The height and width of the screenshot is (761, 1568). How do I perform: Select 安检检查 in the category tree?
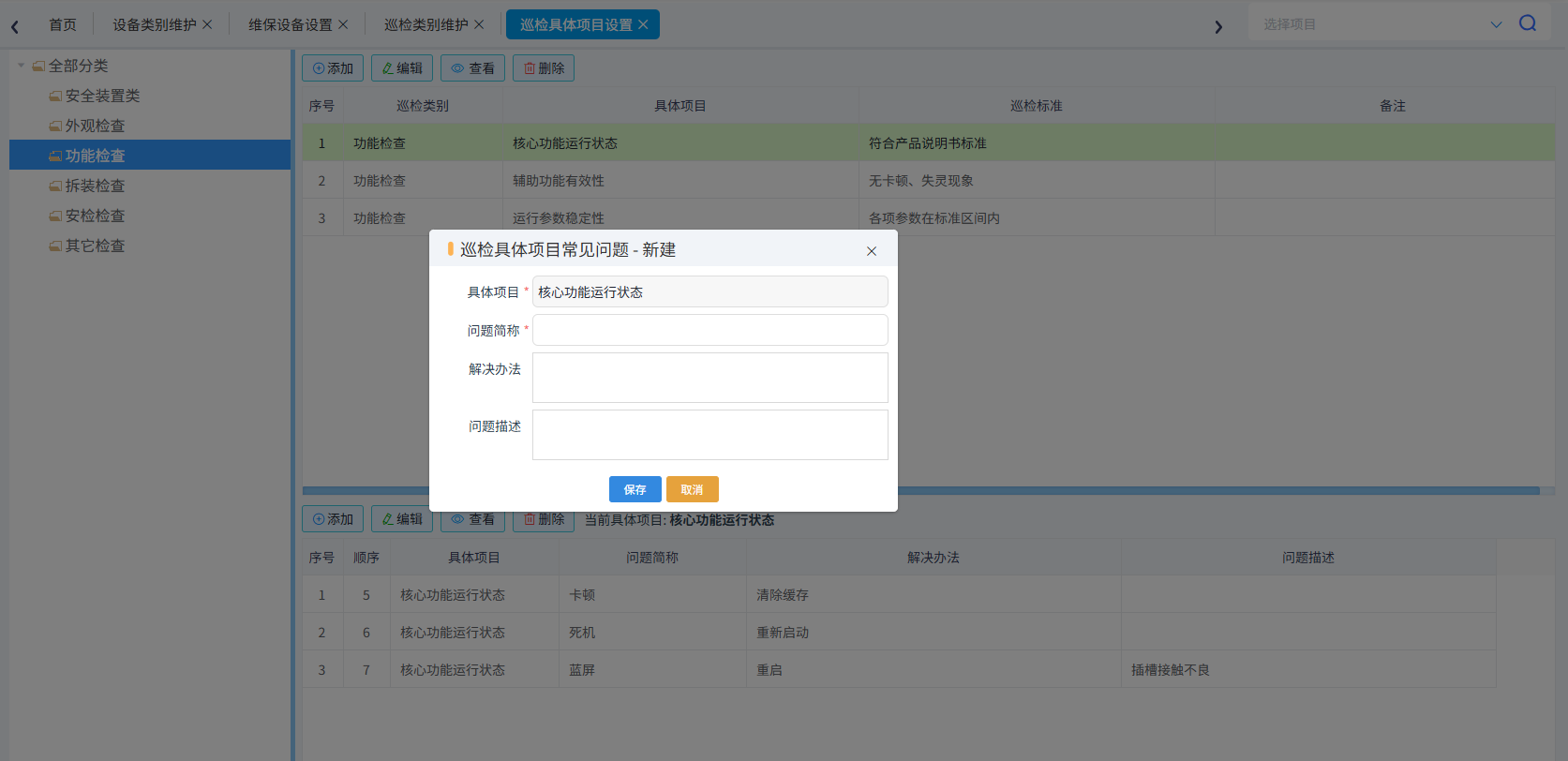[x=95, y=216]
